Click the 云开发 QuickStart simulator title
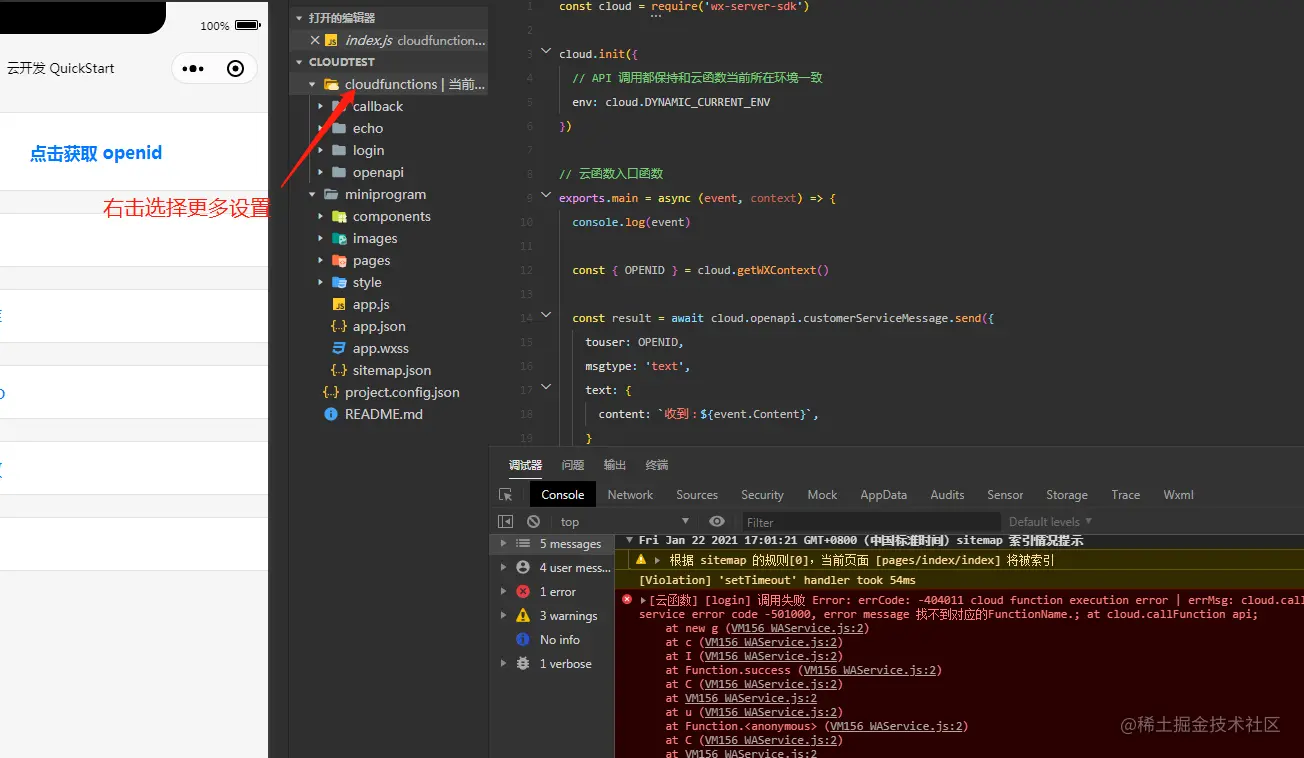 [60, 68]
